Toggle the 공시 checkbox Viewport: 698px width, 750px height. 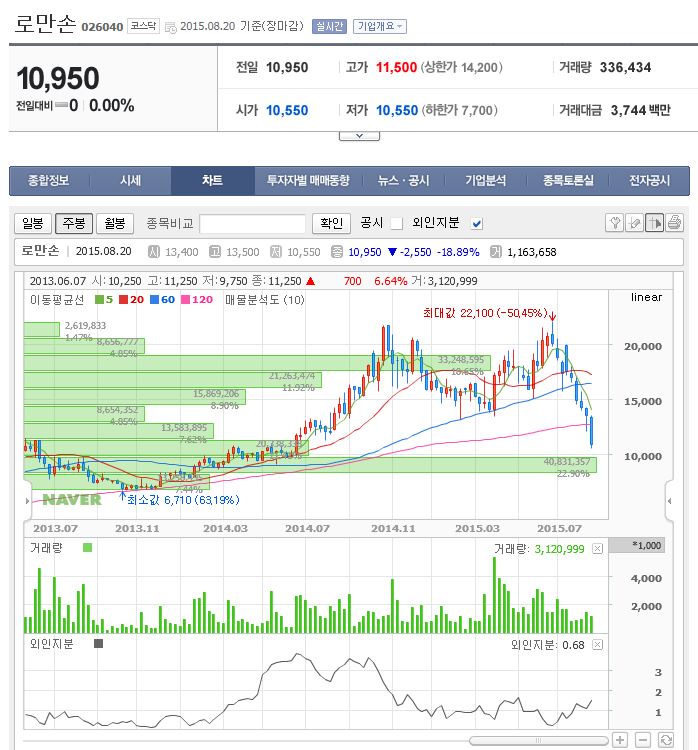click(396, 223)
